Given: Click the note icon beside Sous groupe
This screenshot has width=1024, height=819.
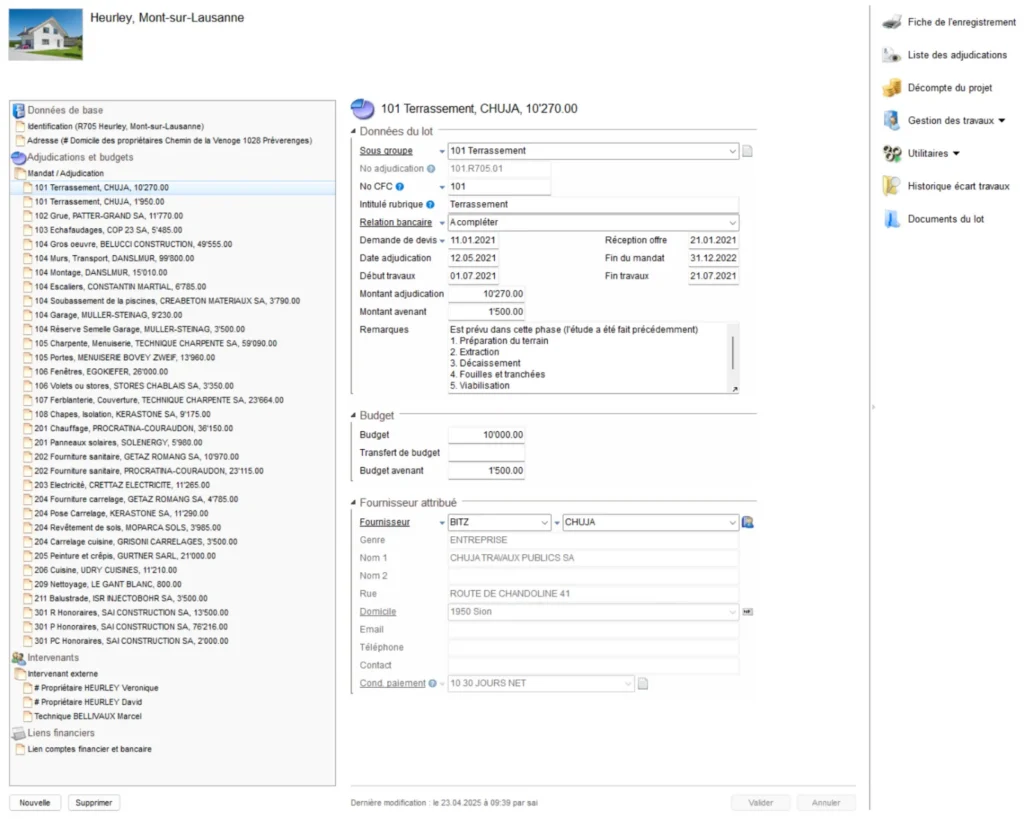Looking at the screenshot, I should (747, 151).
